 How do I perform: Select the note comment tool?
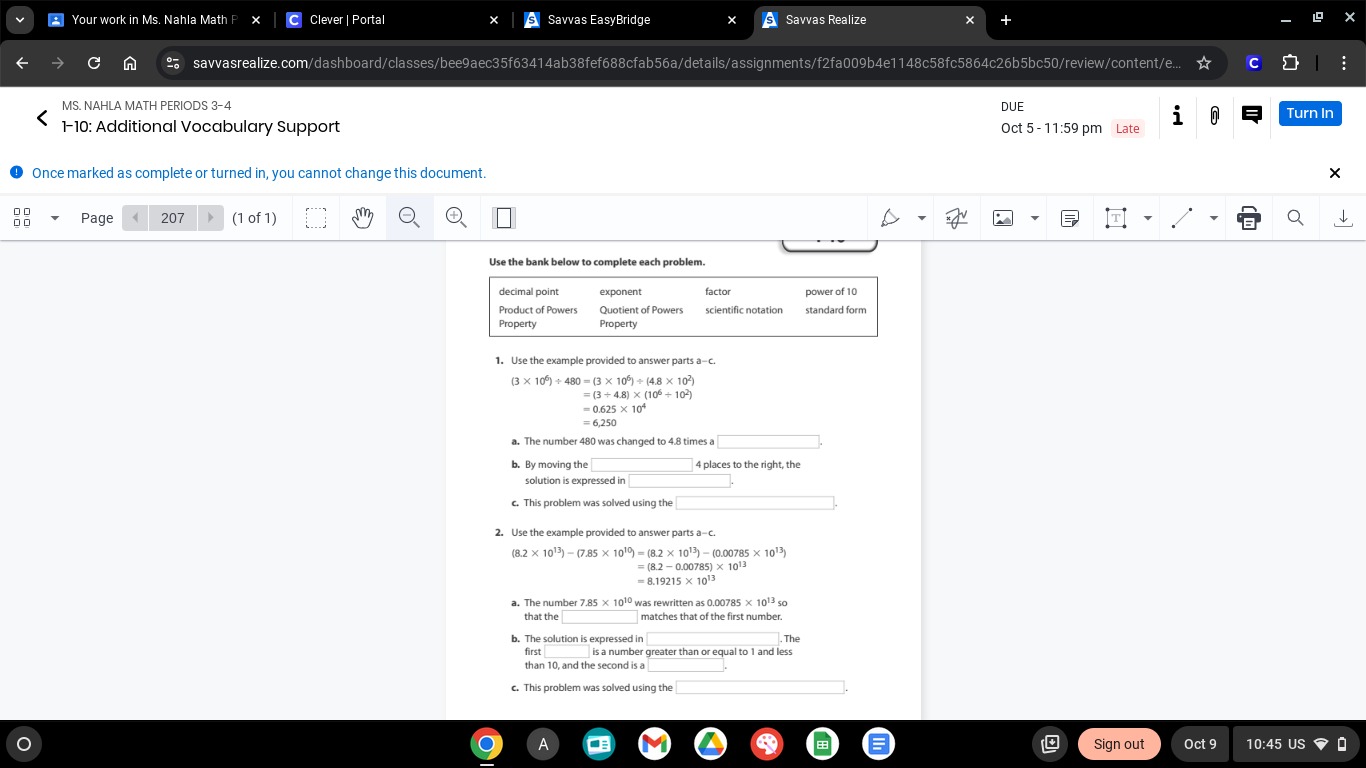[1069, 217]
